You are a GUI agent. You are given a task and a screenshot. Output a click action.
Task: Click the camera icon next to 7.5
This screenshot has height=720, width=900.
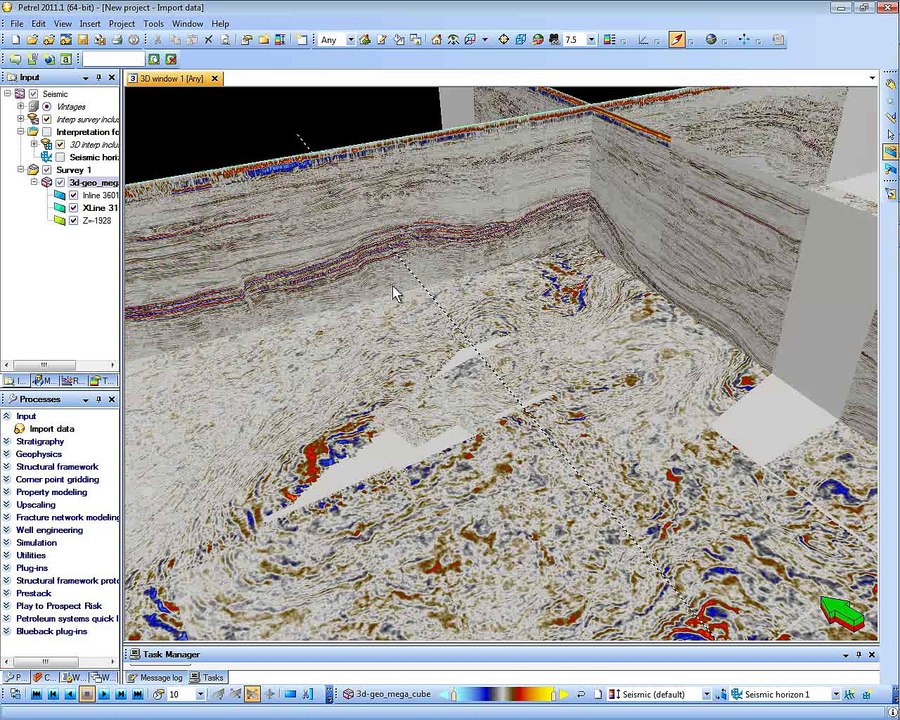pyautogui.click(x=554, y=40)
